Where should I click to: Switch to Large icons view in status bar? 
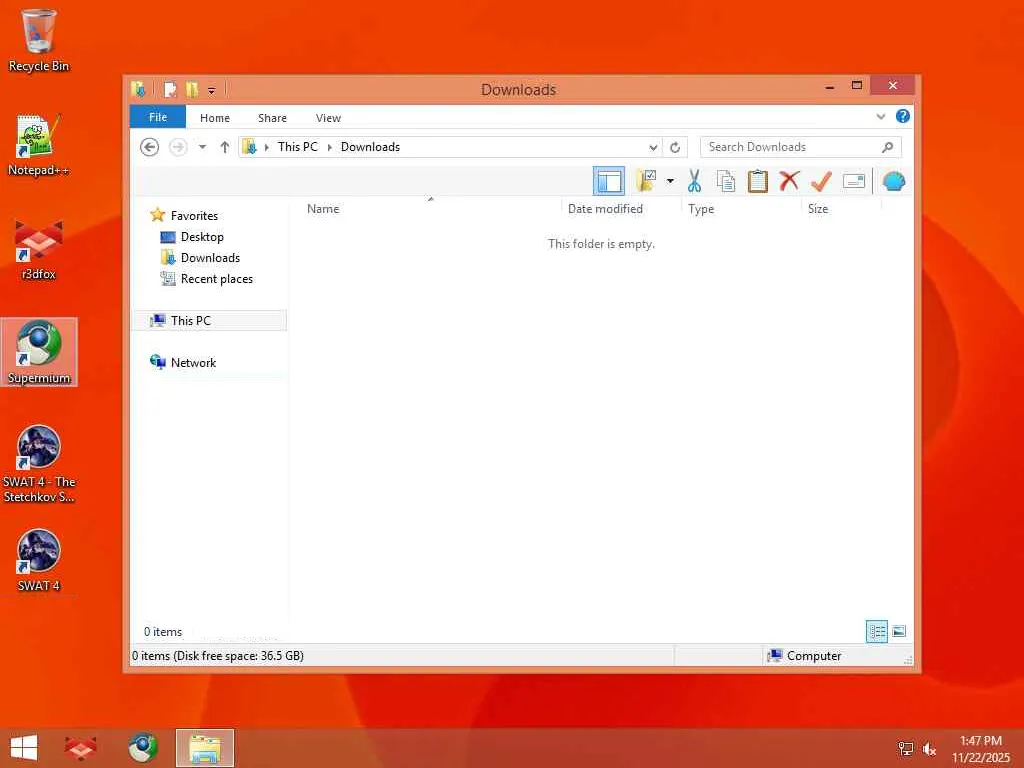click(899, 632)
